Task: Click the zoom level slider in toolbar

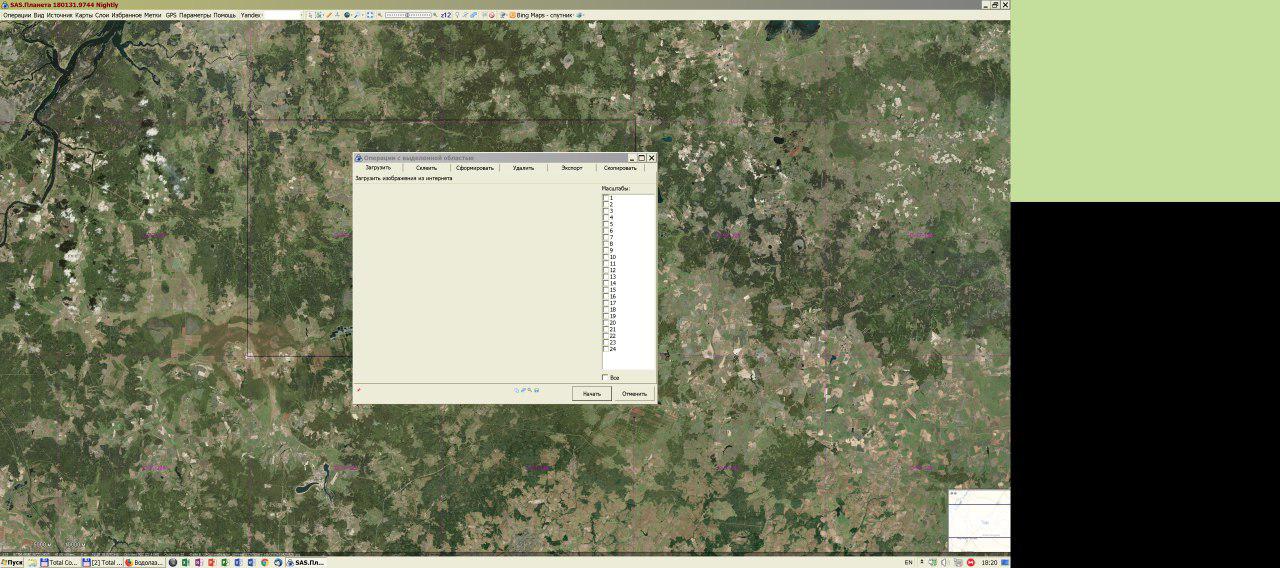Action: pos(408,15)
